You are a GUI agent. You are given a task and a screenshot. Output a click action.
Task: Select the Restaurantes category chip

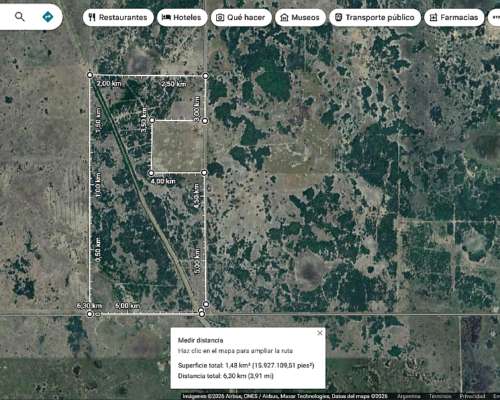click(x=118, y=17)
